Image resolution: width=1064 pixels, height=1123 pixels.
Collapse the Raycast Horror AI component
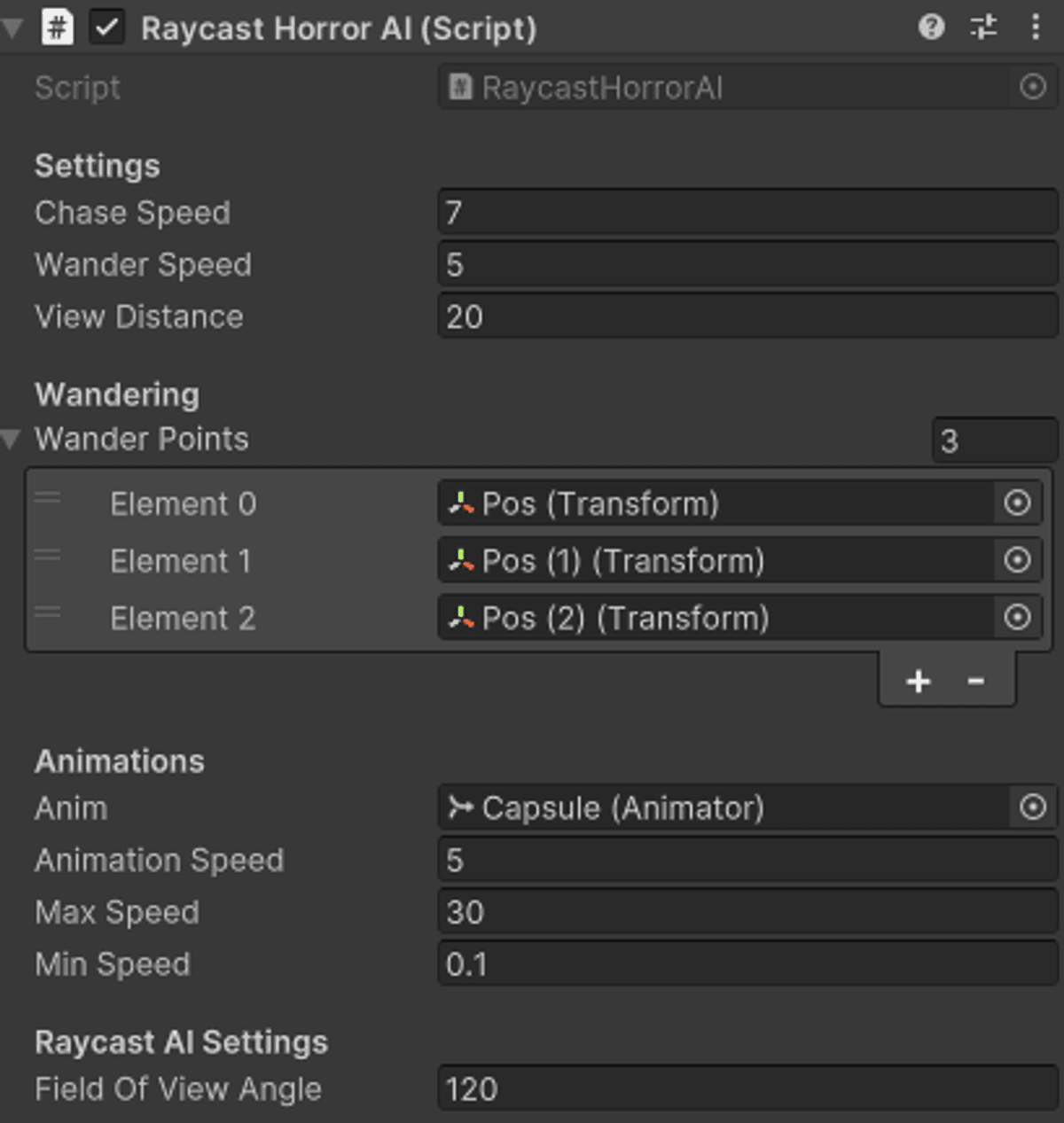(12, 27)
